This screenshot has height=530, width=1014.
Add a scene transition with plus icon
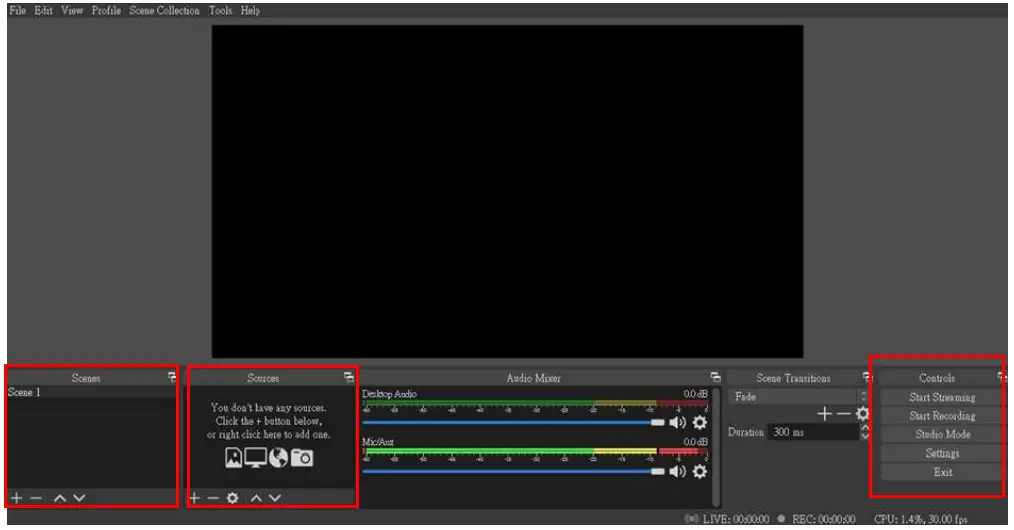pos(825,414)
